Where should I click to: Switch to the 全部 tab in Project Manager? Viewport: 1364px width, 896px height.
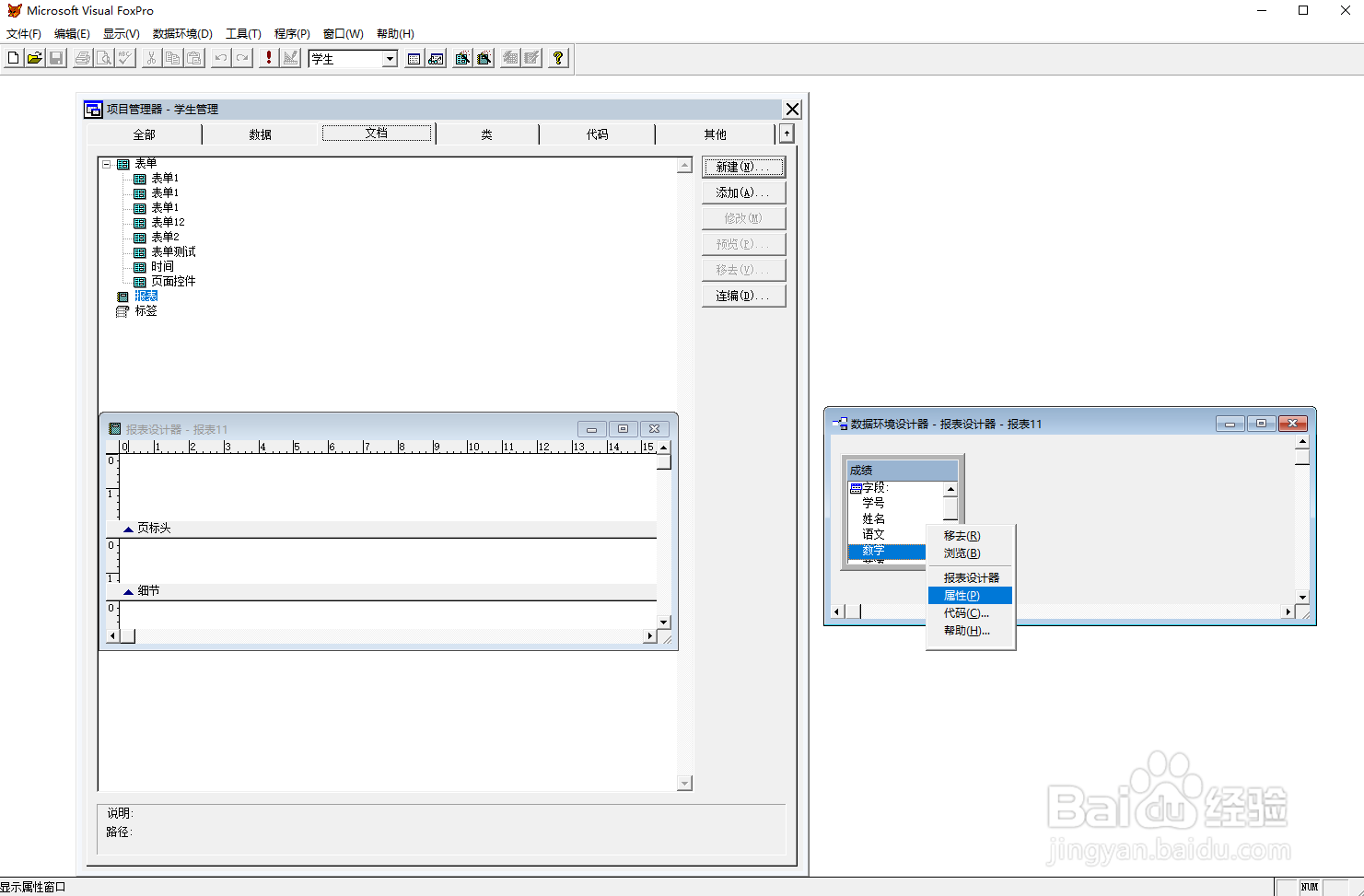[145, 134]
